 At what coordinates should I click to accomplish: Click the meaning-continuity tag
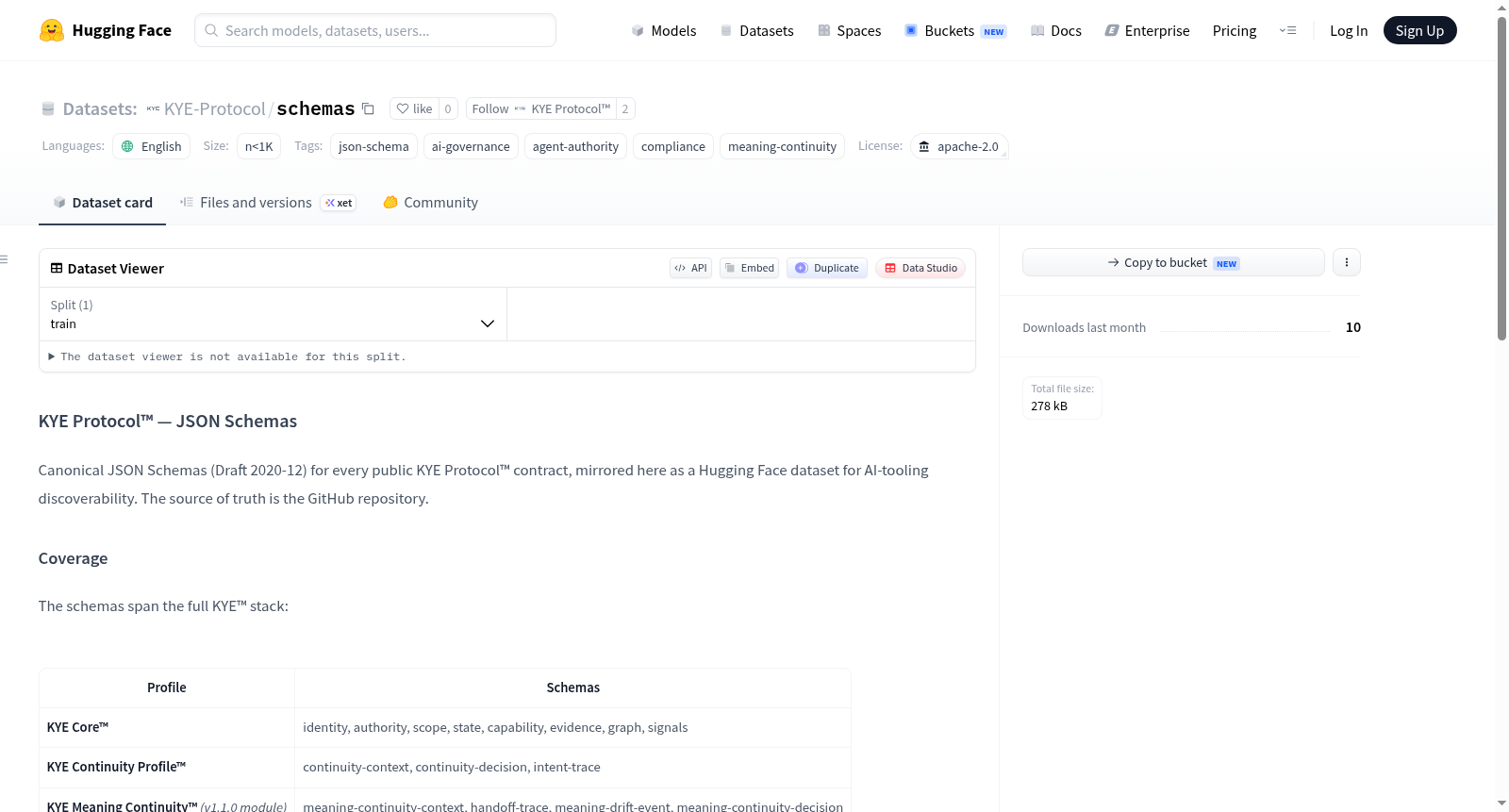782,146
